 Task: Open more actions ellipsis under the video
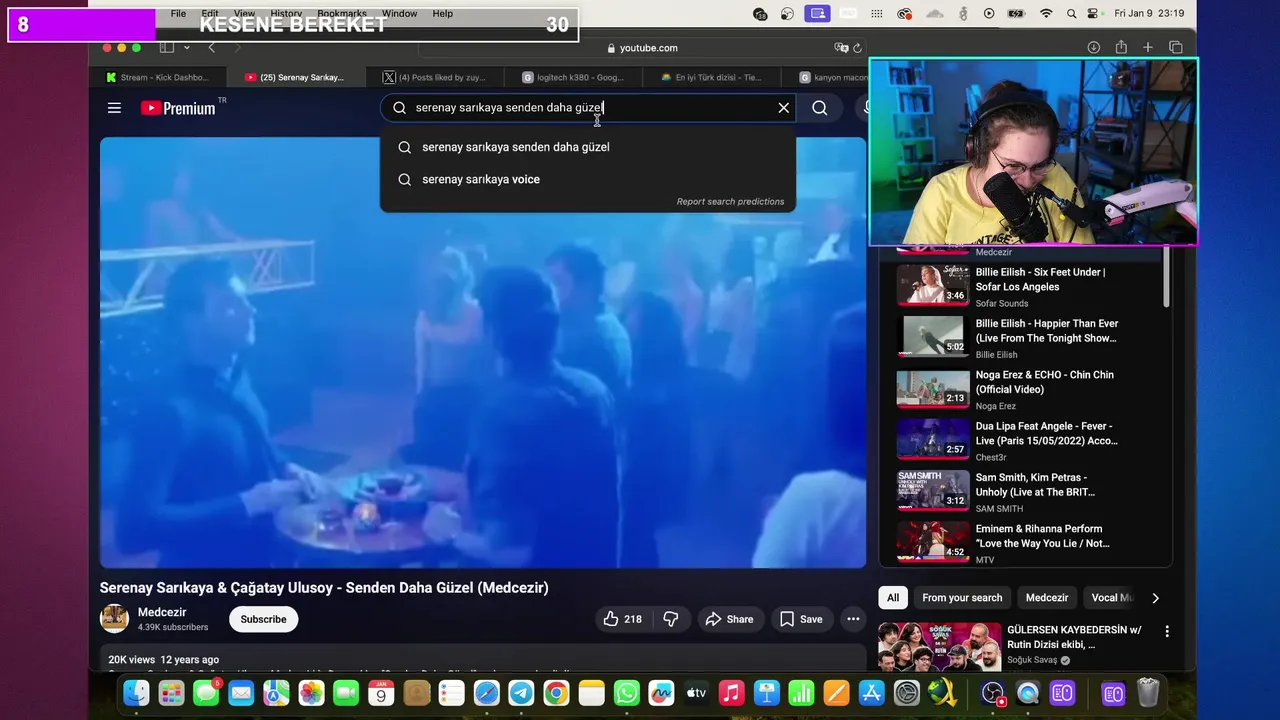tap(853, 619)
